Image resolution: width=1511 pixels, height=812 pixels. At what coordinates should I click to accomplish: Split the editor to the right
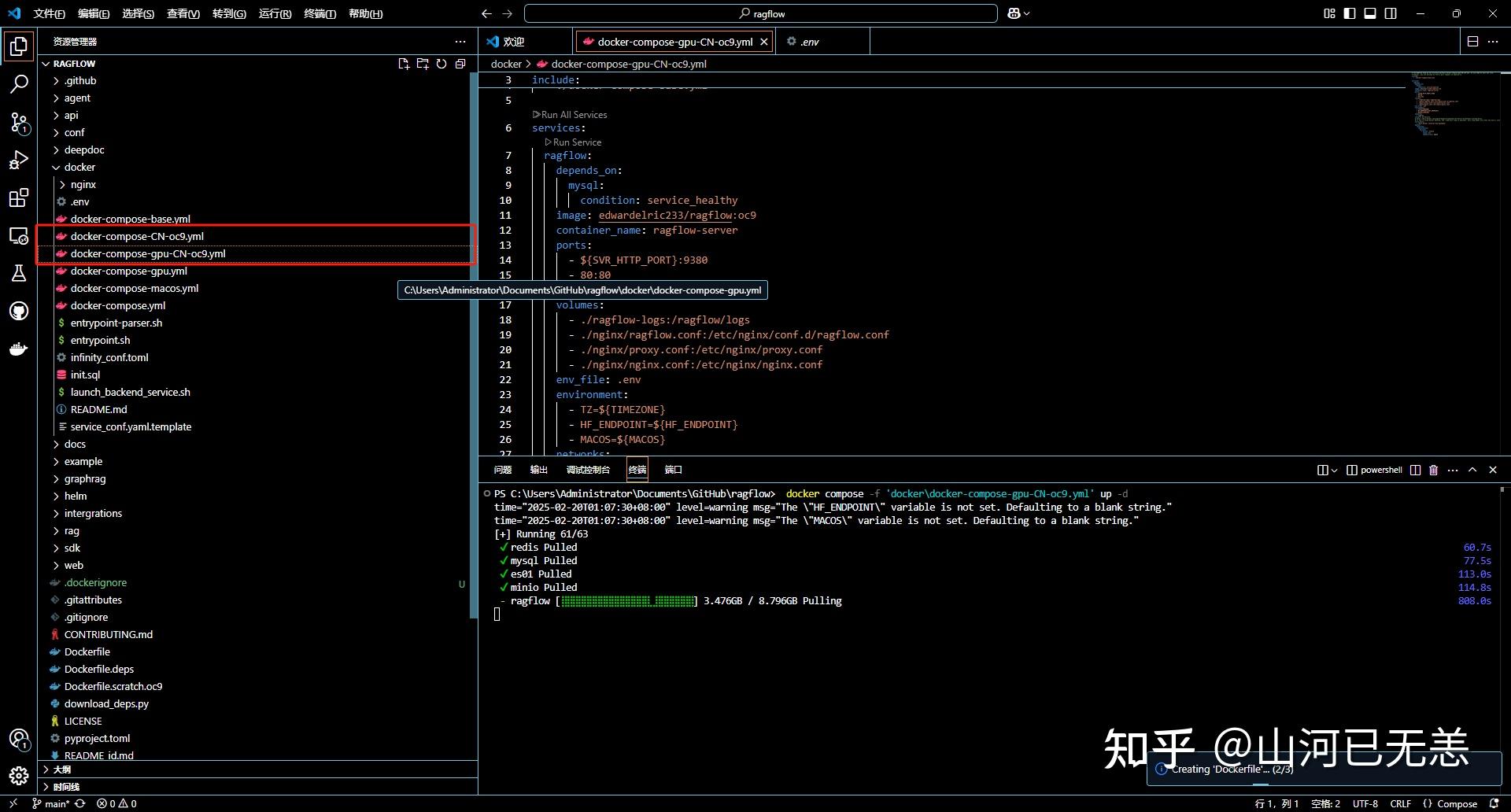tap(1472, 42)
